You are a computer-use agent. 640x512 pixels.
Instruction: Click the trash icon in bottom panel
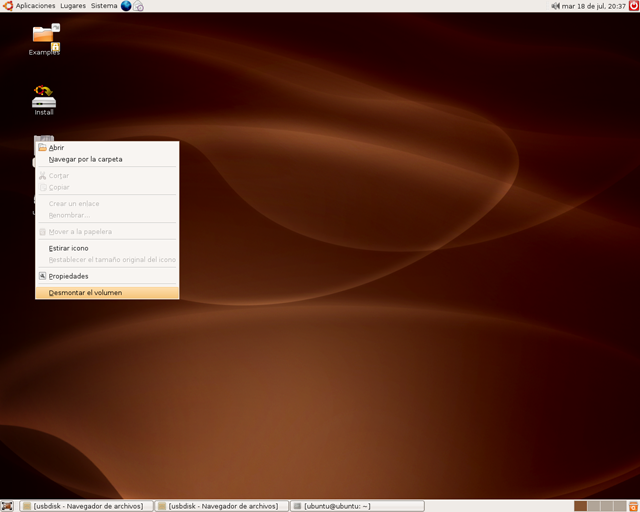(633, 506)
